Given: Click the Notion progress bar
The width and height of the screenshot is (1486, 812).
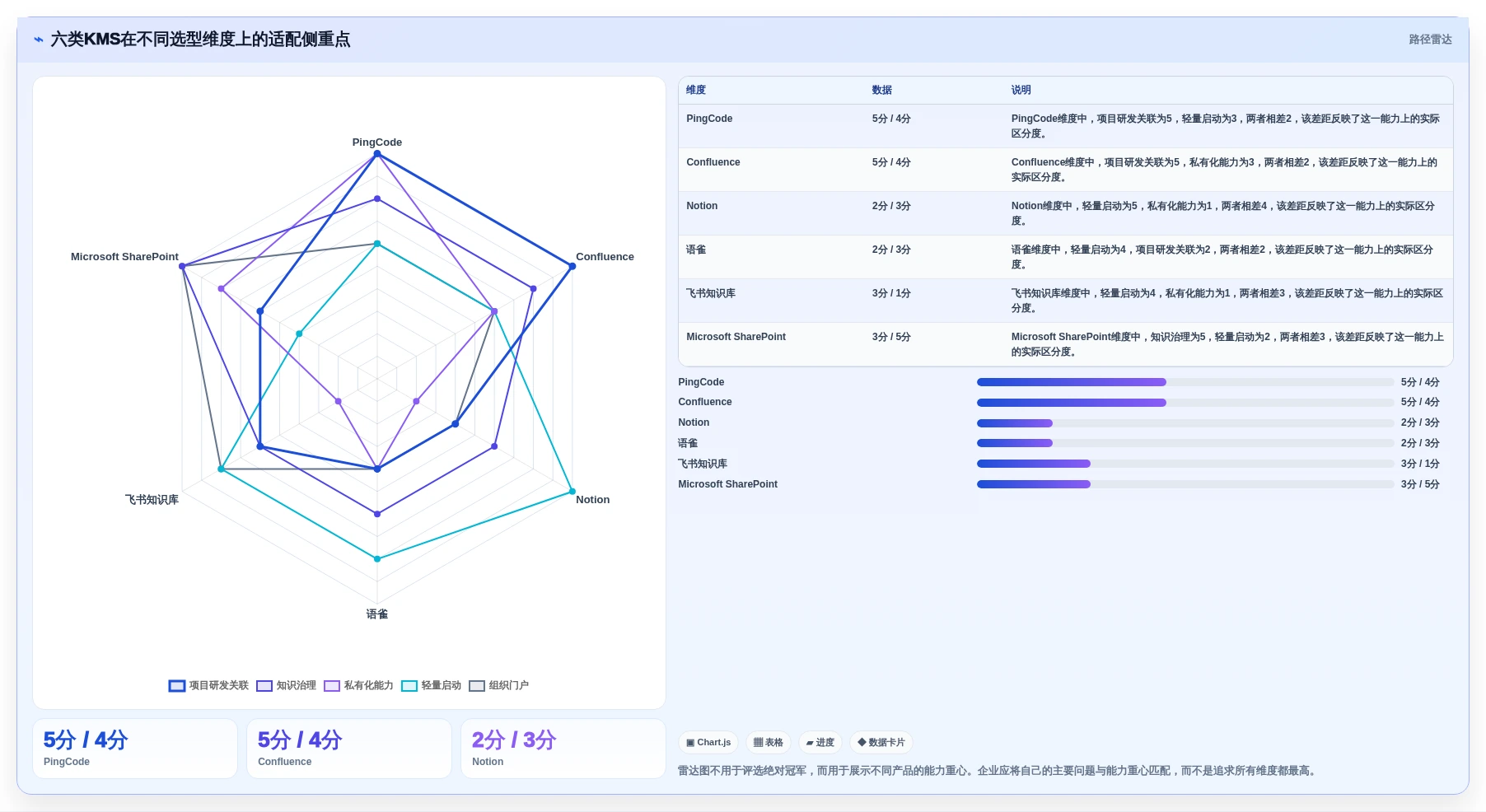Looking at the screenshot, I should 1185,423.
